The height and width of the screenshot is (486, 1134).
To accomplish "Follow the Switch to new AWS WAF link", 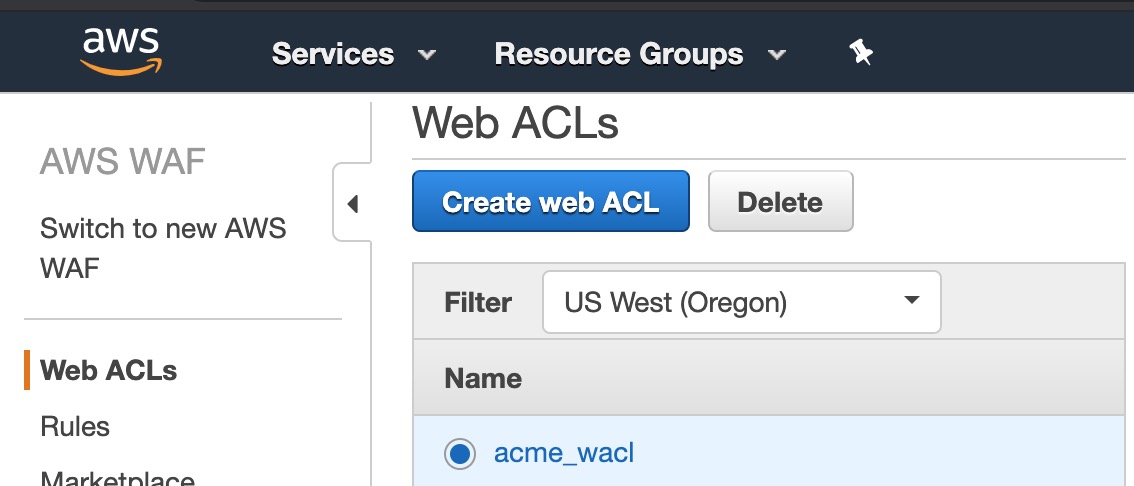I will pyautogui.click(x=163, y=248).
